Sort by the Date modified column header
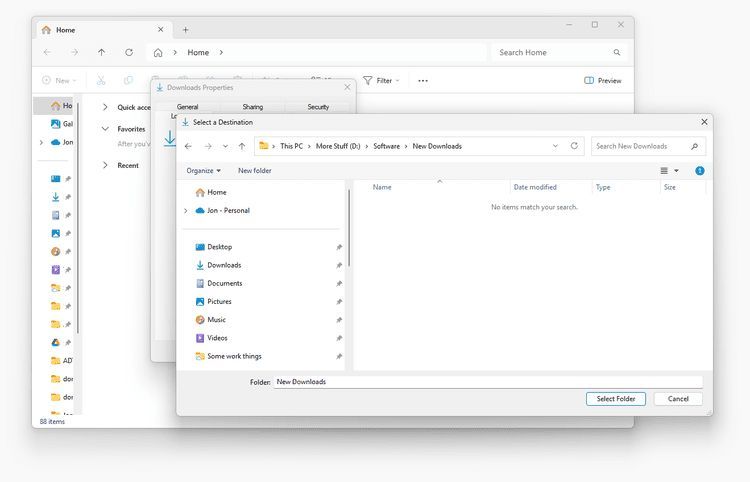The image size is (750, 482). pyautogui.click(x=535, y=187)
